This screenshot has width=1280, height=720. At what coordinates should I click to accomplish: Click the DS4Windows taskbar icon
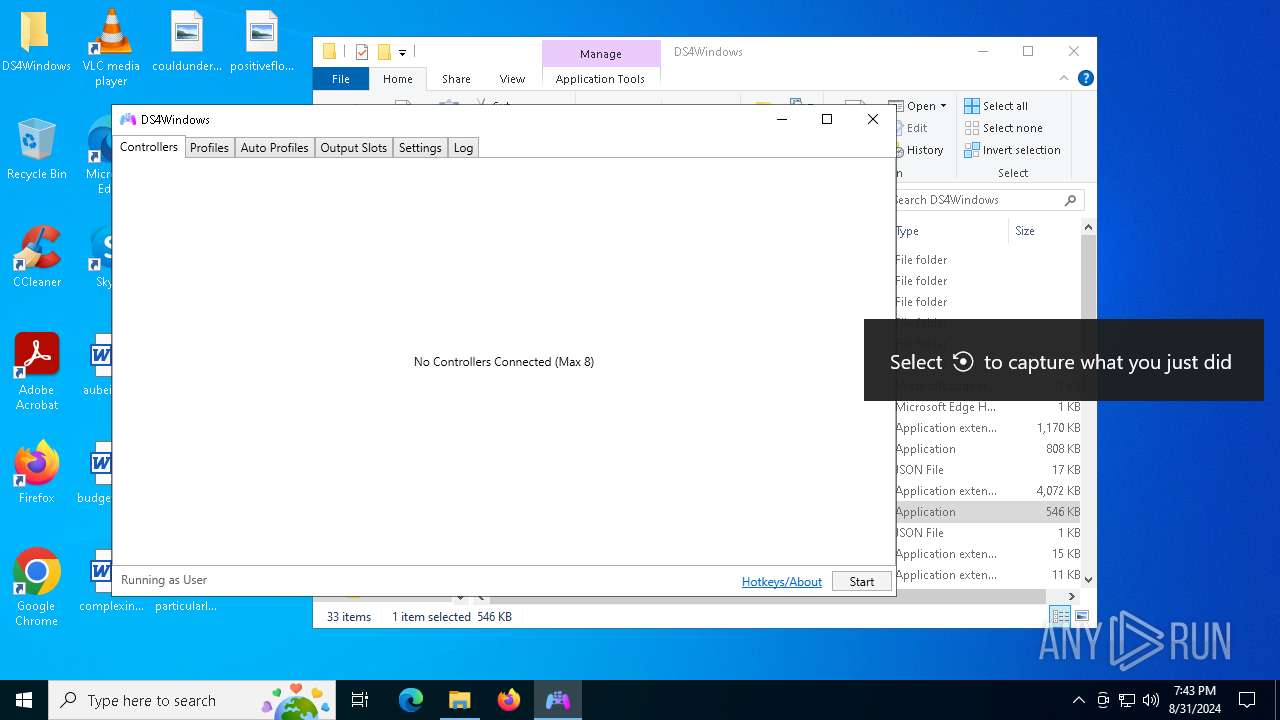point(557,700)
